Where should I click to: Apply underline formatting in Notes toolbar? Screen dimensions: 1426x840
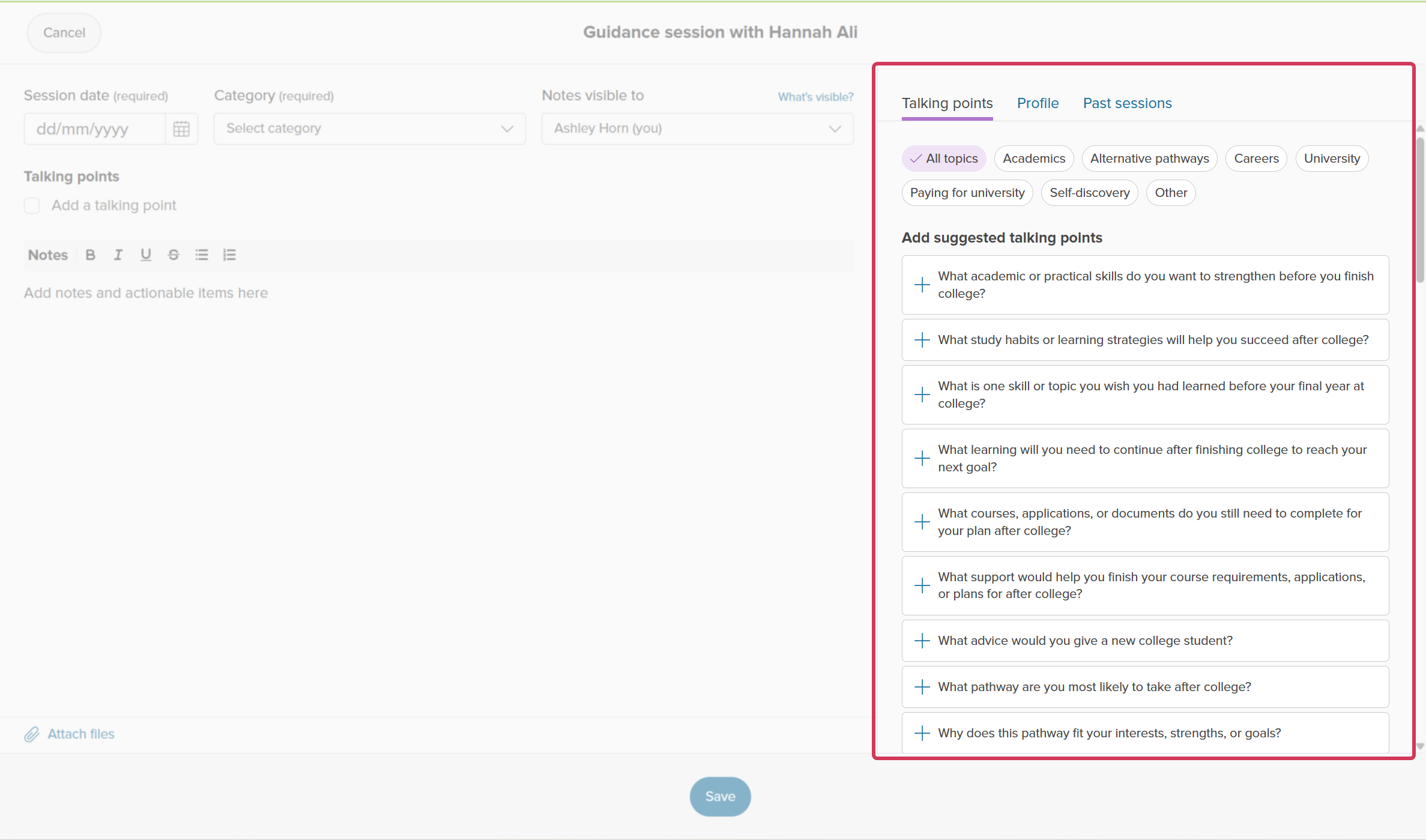point(145,255)
